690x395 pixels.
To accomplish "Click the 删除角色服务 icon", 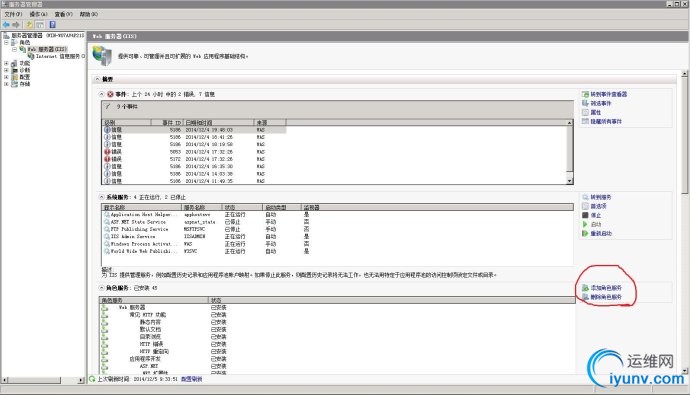I will coord(585,297).
